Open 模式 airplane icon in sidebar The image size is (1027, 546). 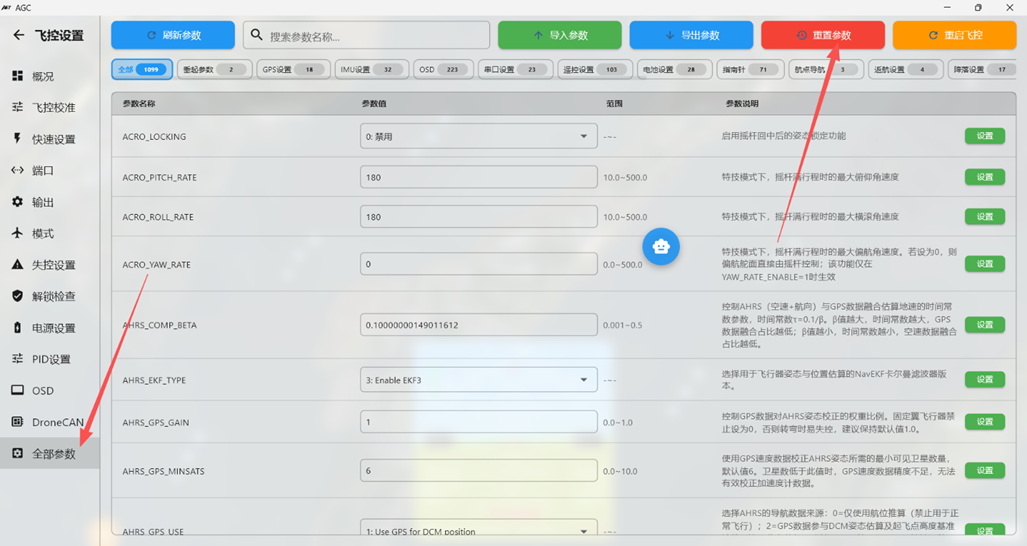17,233
